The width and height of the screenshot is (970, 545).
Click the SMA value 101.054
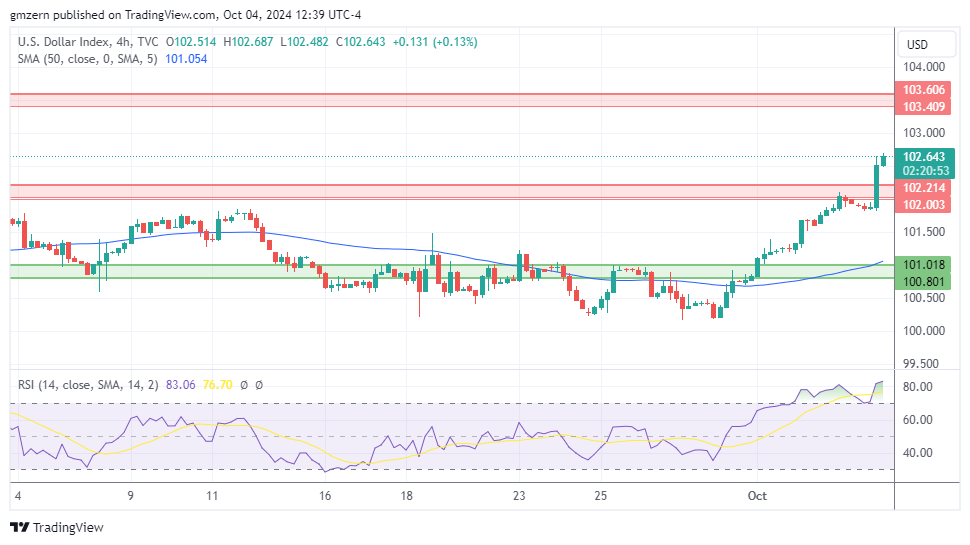(186, 59)
